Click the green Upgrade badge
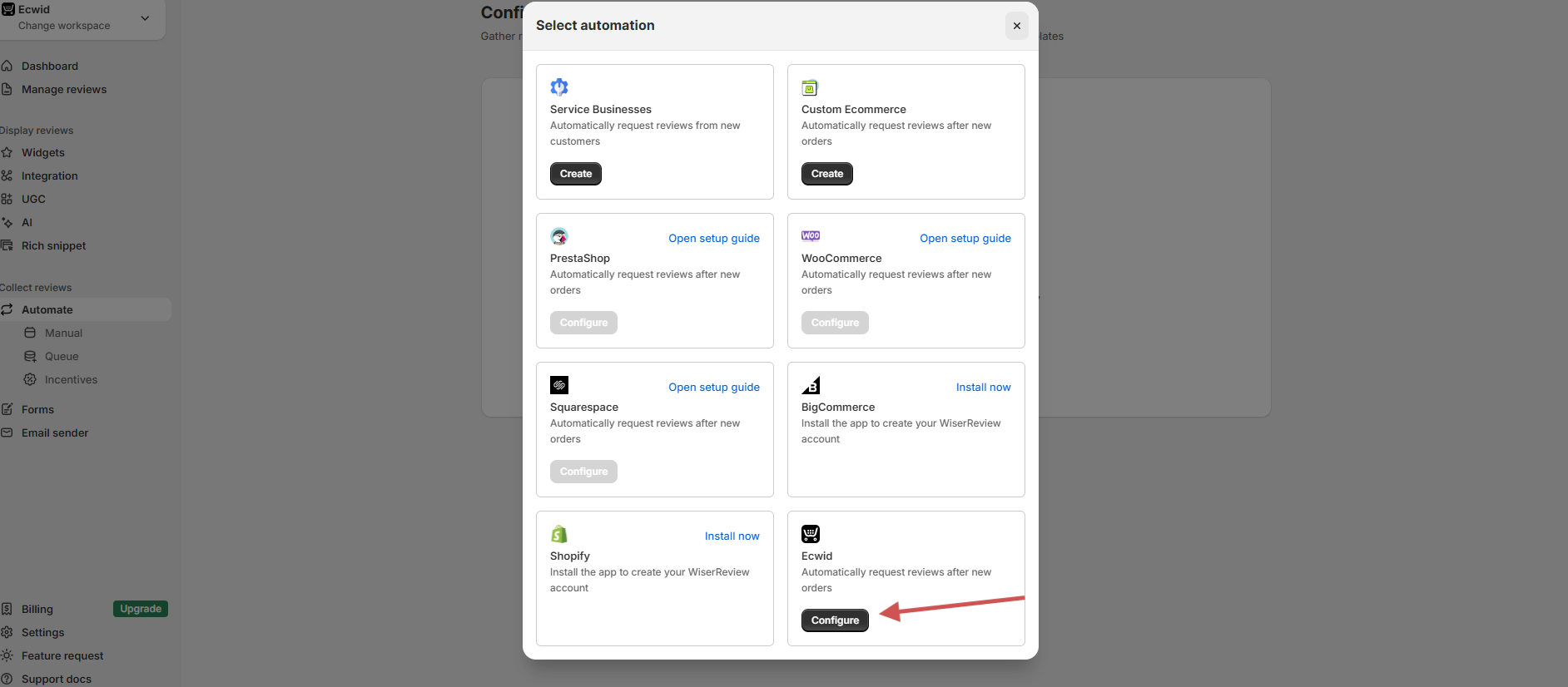 (141, 609)
